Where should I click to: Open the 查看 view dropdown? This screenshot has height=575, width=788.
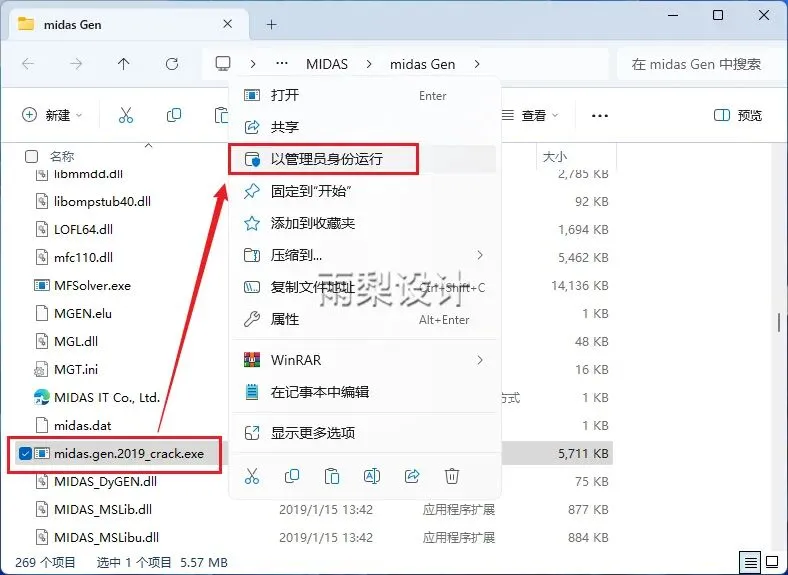pos(531,116)
